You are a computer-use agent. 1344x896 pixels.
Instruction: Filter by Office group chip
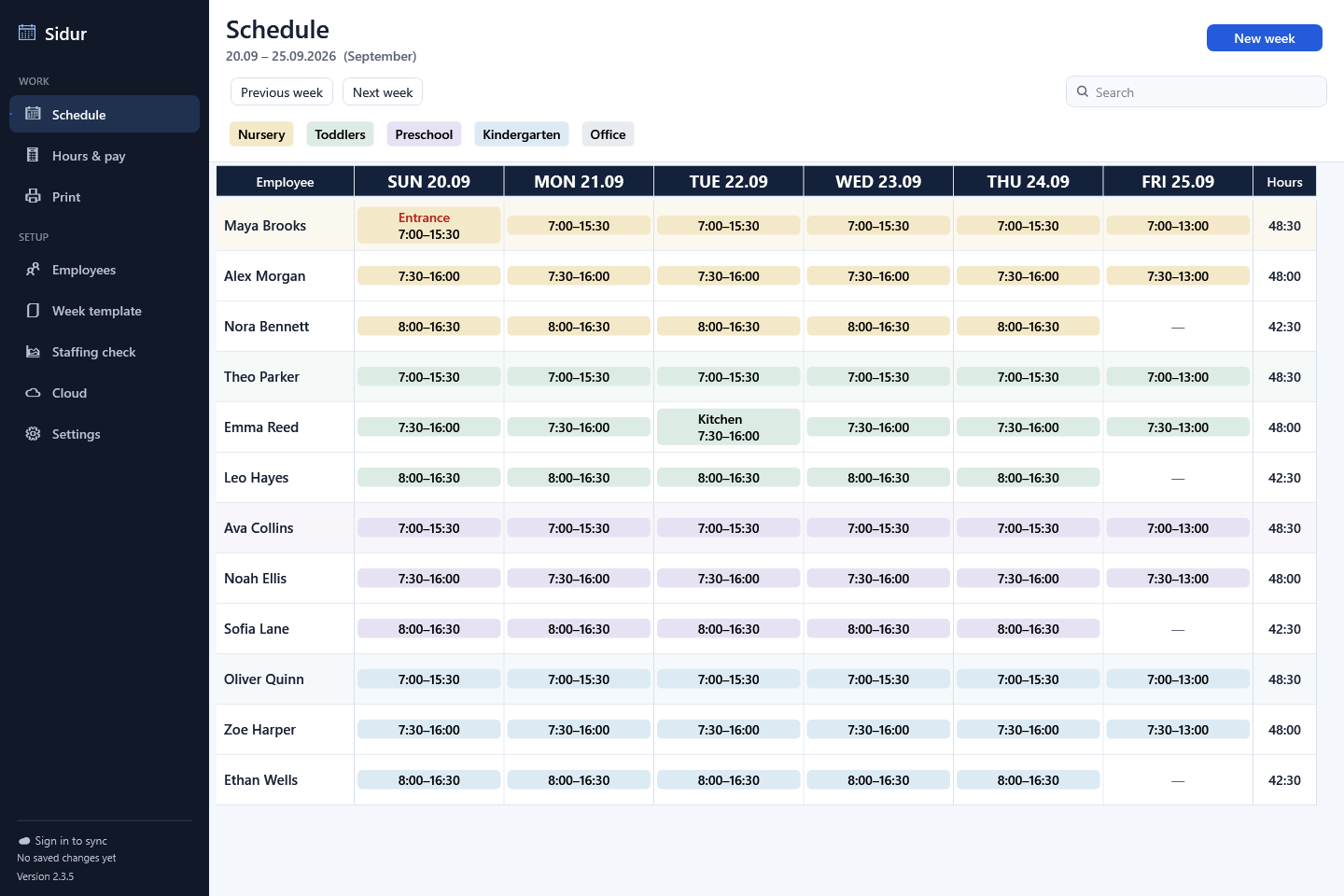608,134
